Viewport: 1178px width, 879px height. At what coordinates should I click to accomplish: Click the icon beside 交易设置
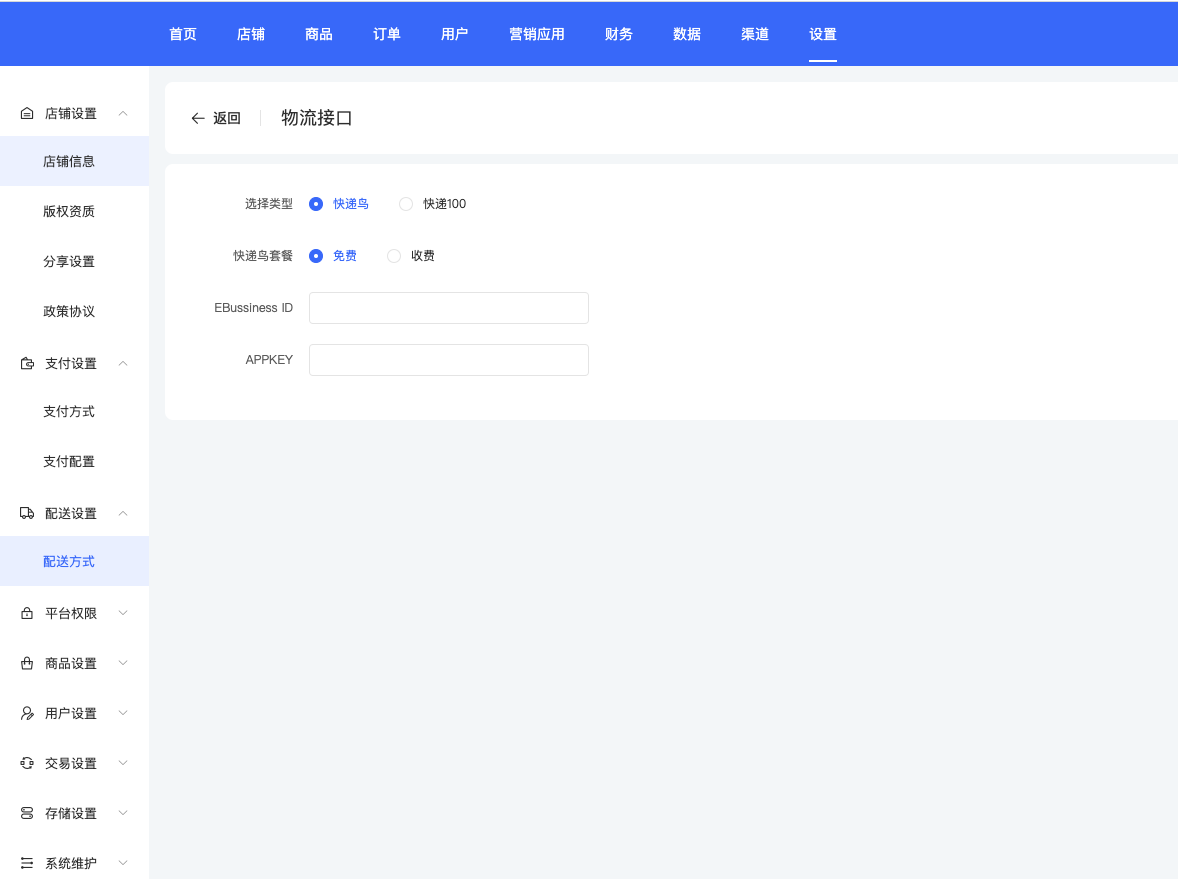[x=27, y=763]
